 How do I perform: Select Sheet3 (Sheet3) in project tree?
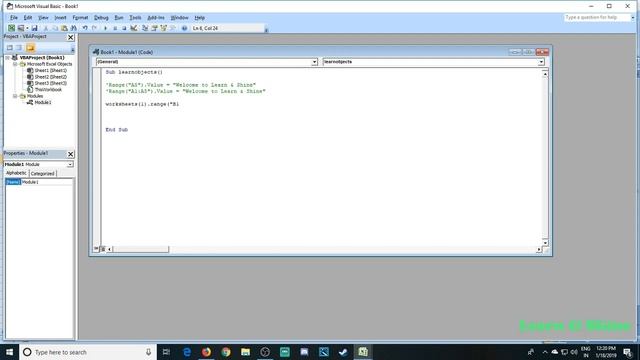click(x=51, y=83)
